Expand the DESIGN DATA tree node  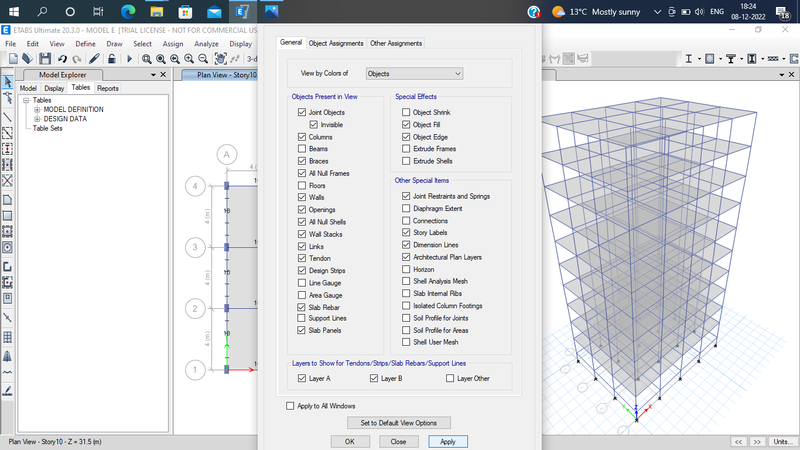coord(37,119)
